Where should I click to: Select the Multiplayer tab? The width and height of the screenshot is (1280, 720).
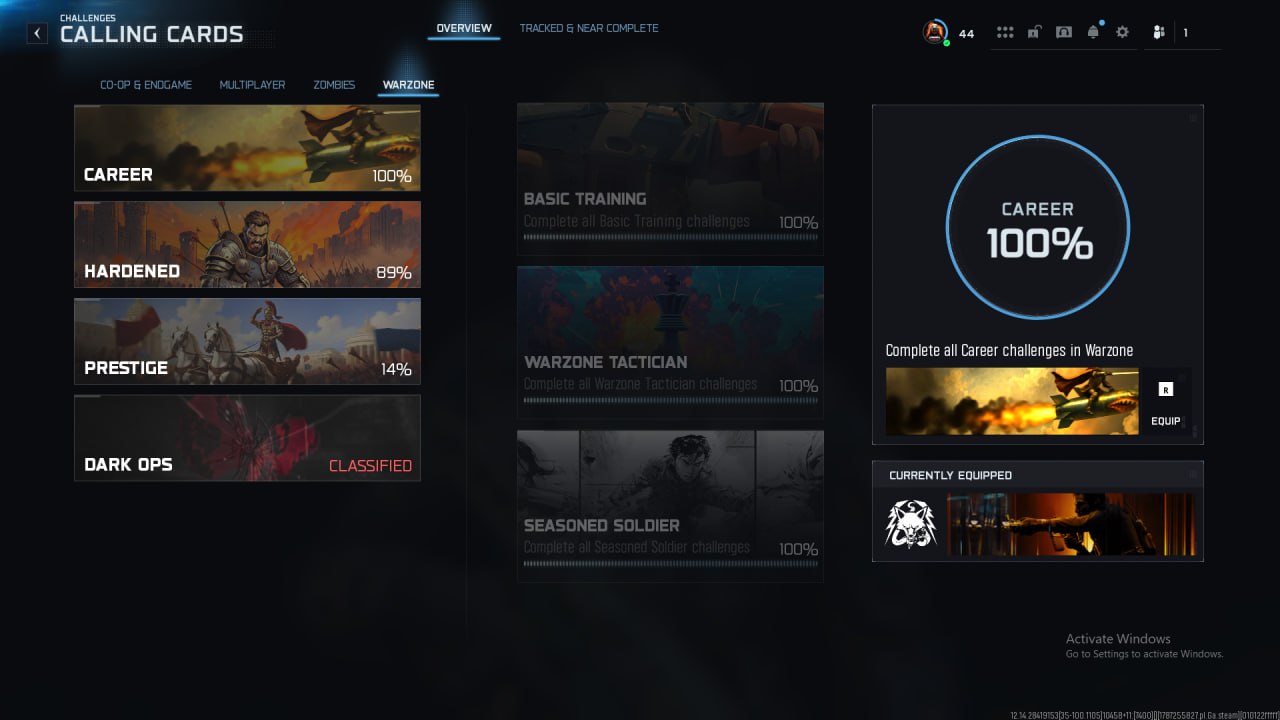(252, 85)
